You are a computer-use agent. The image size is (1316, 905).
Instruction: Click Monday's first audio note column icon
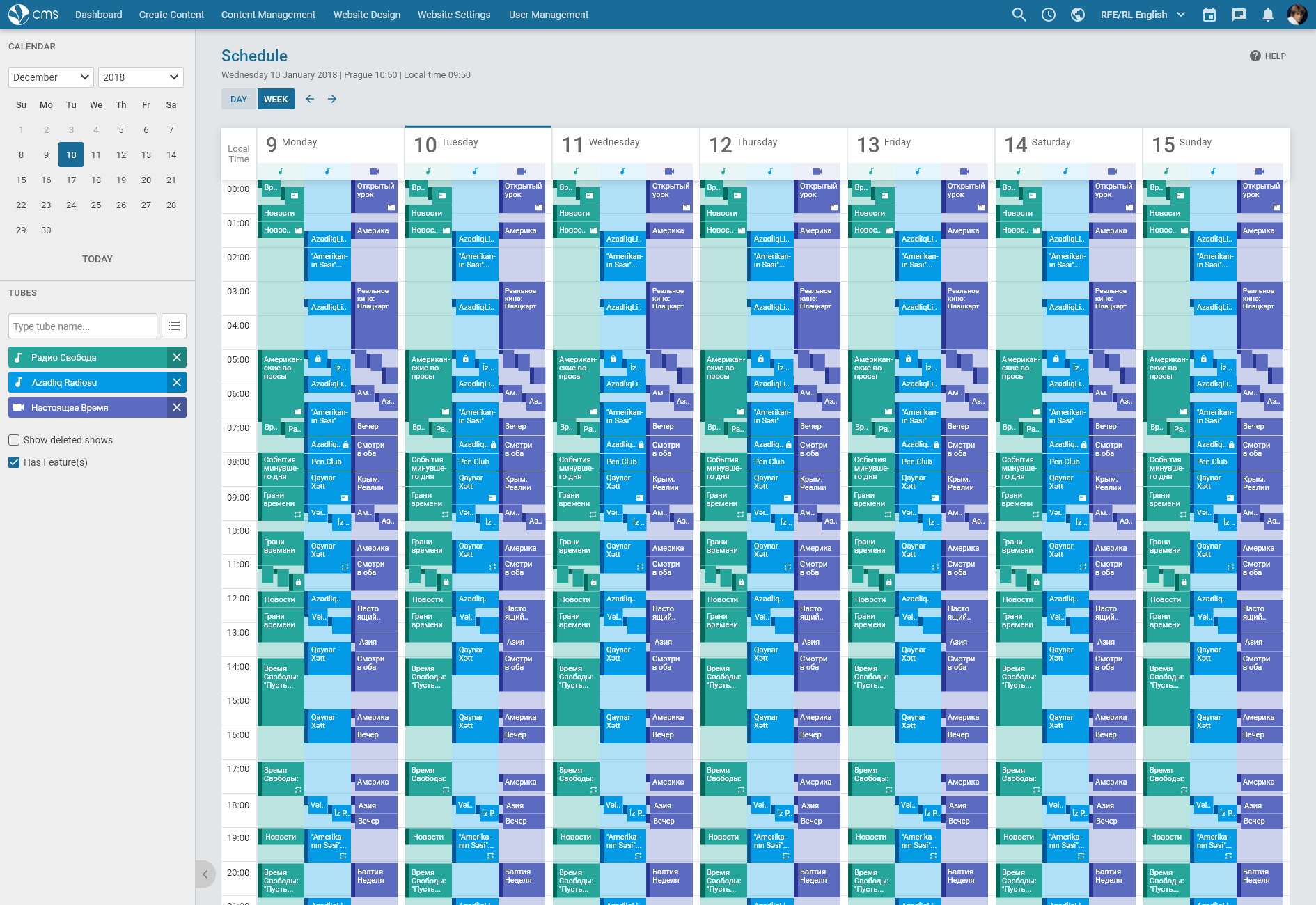click(x=281, y=171)
